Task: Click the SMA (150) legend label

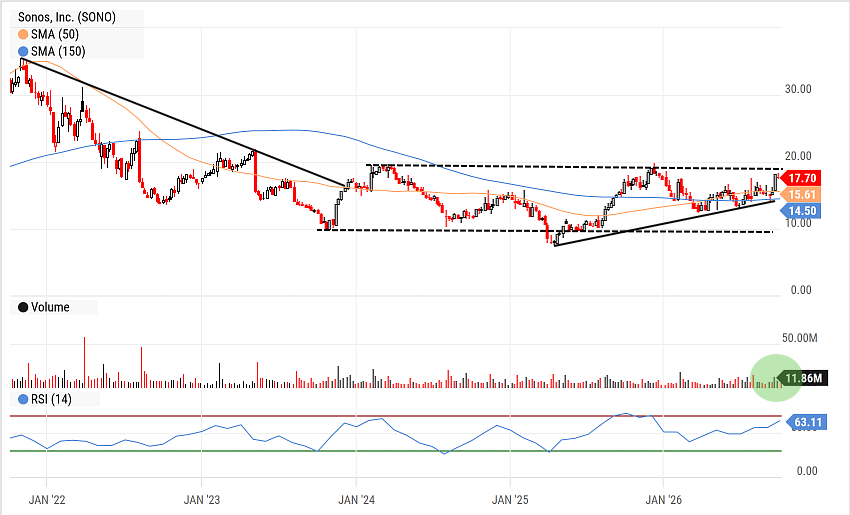Action: point(58,52)
